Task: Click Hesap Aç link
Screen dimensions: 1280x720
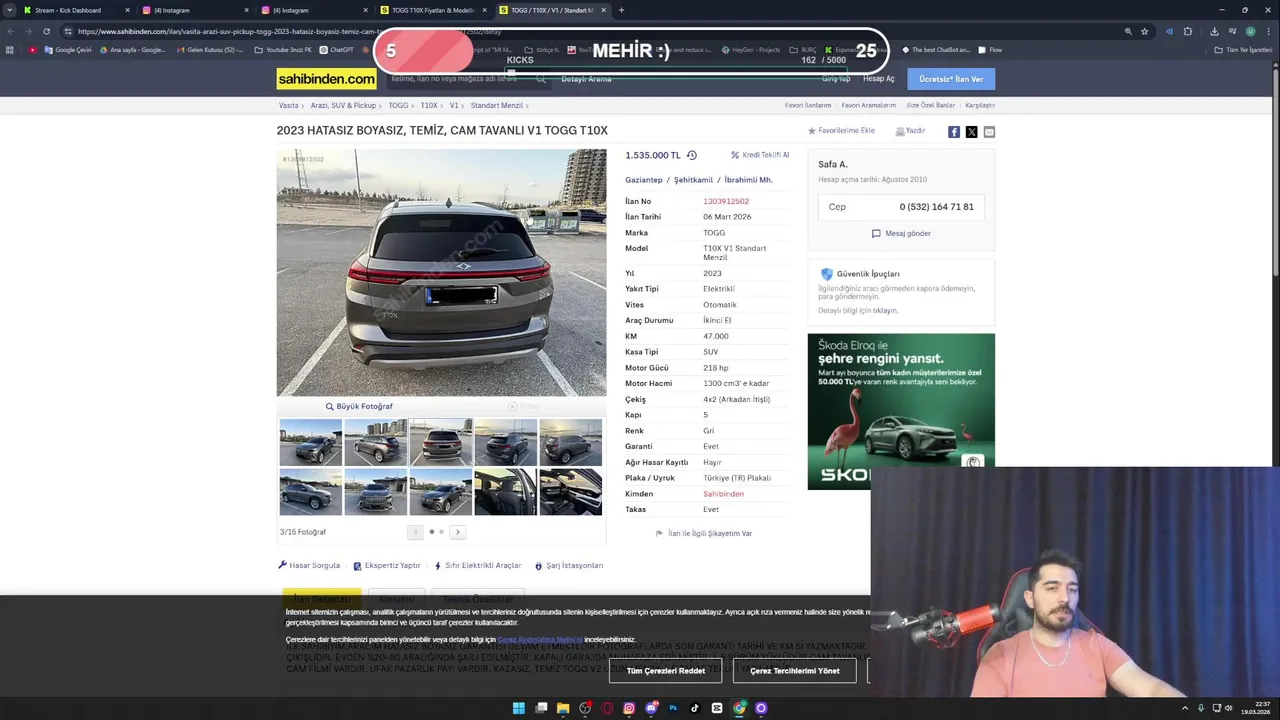Action: click(x=878, y=79)
